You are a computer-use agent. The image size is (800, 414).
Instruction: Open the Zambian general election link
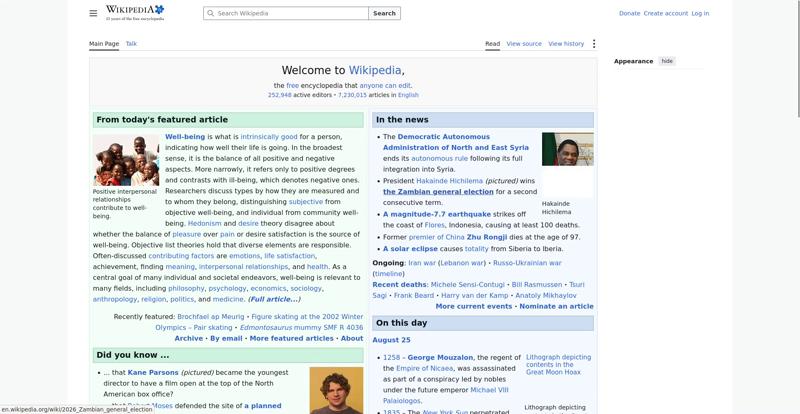coord(438,192)
